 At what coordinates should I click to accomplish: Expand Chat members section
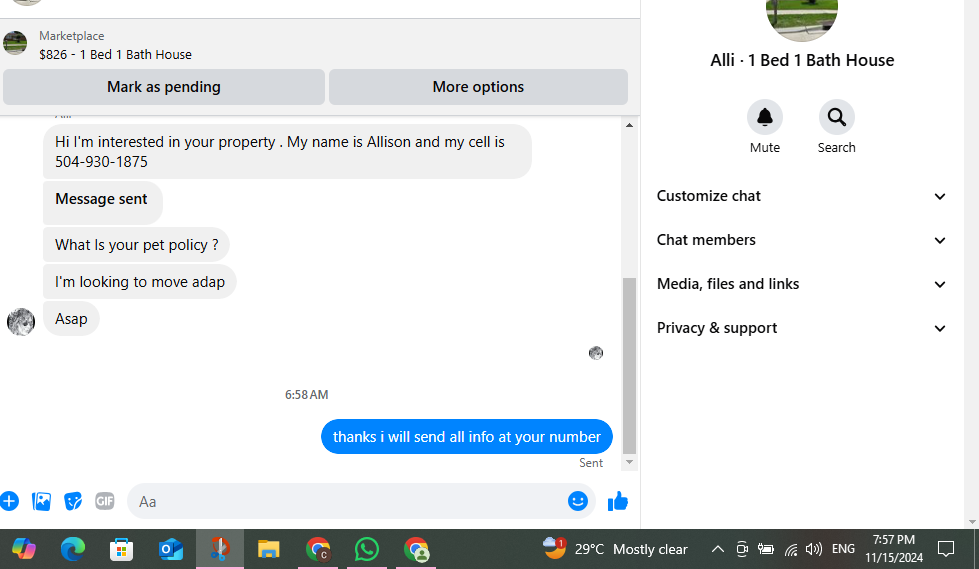pos(801,240)
